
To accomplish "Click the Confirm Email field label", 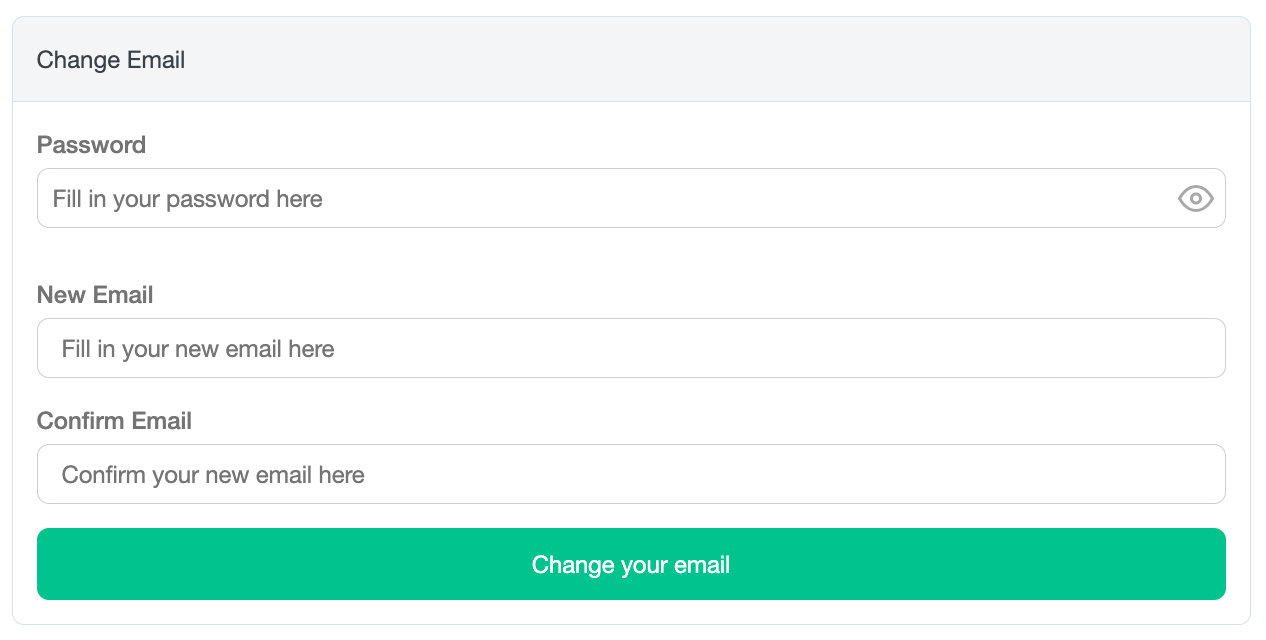I will [x=114, y=421].
